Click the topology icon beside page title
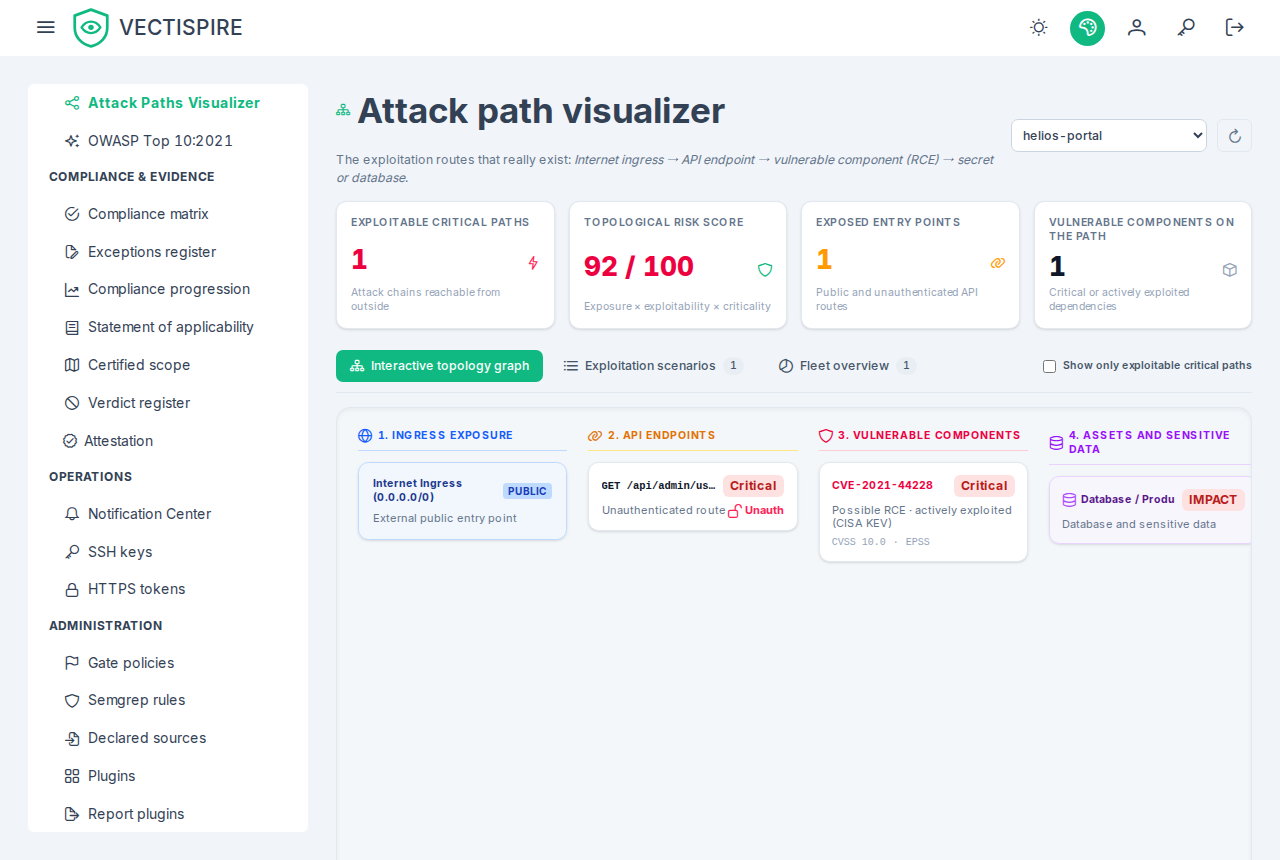This screenshot has height=860, width=1280. pos(343,110)
